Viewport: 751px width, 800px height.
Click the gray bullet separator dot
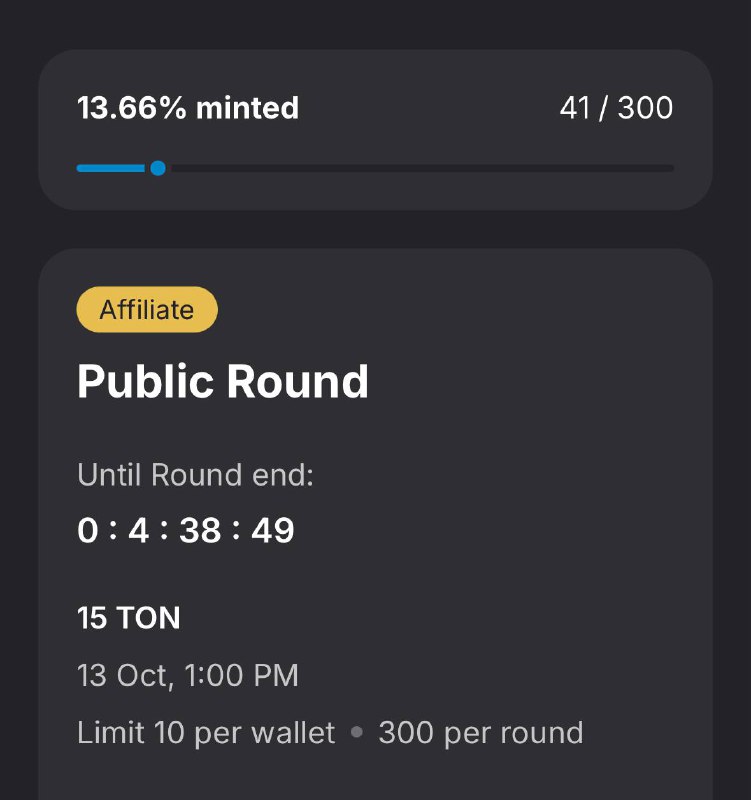(x=357, y=733)
